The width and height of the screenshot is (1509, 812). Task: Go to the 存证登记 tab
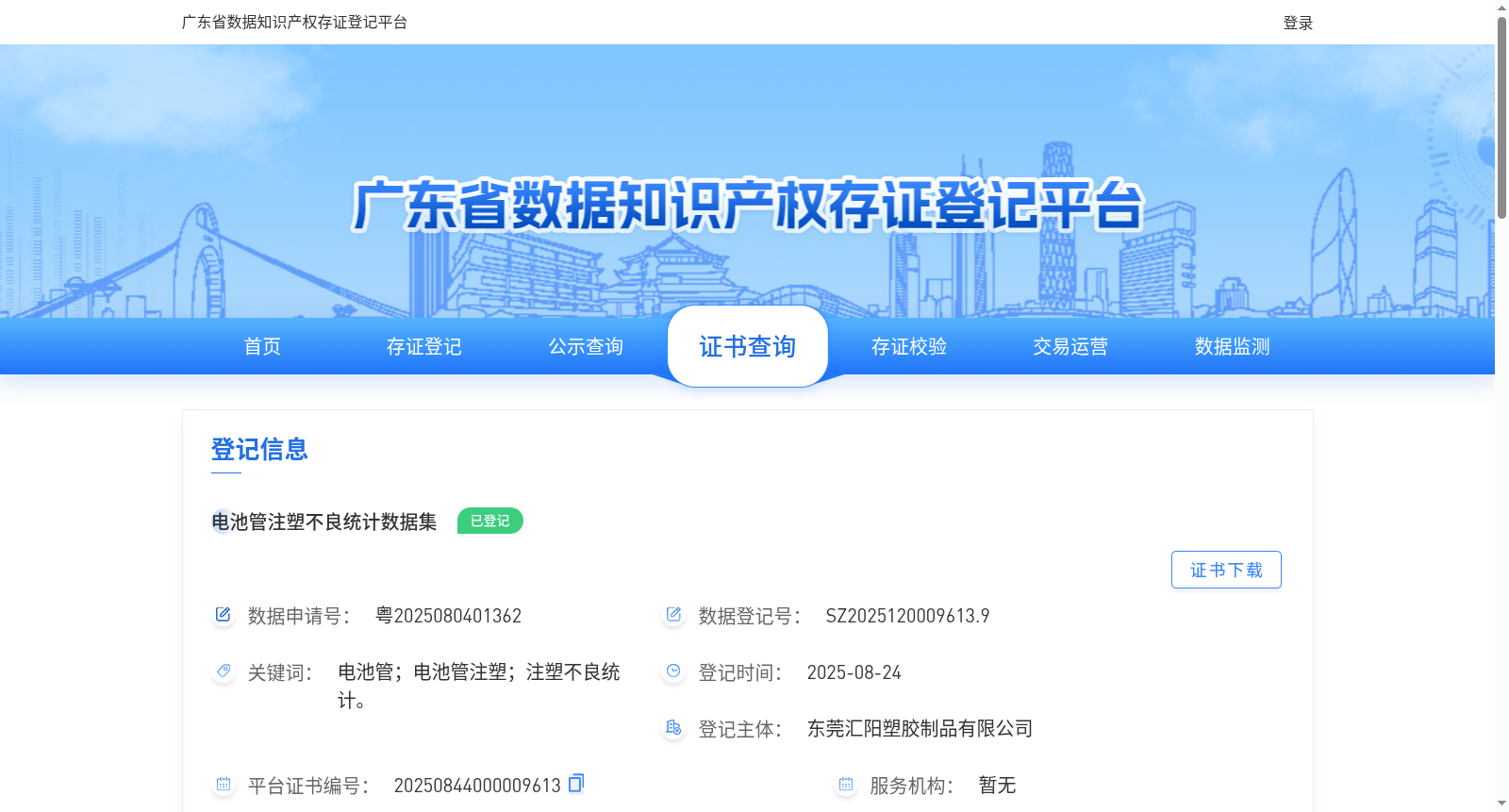click(x=424, y=347)
